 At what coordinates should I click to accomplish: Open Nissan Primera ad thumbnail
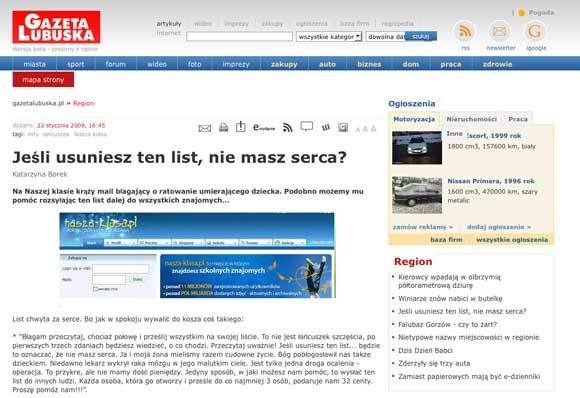417,195
